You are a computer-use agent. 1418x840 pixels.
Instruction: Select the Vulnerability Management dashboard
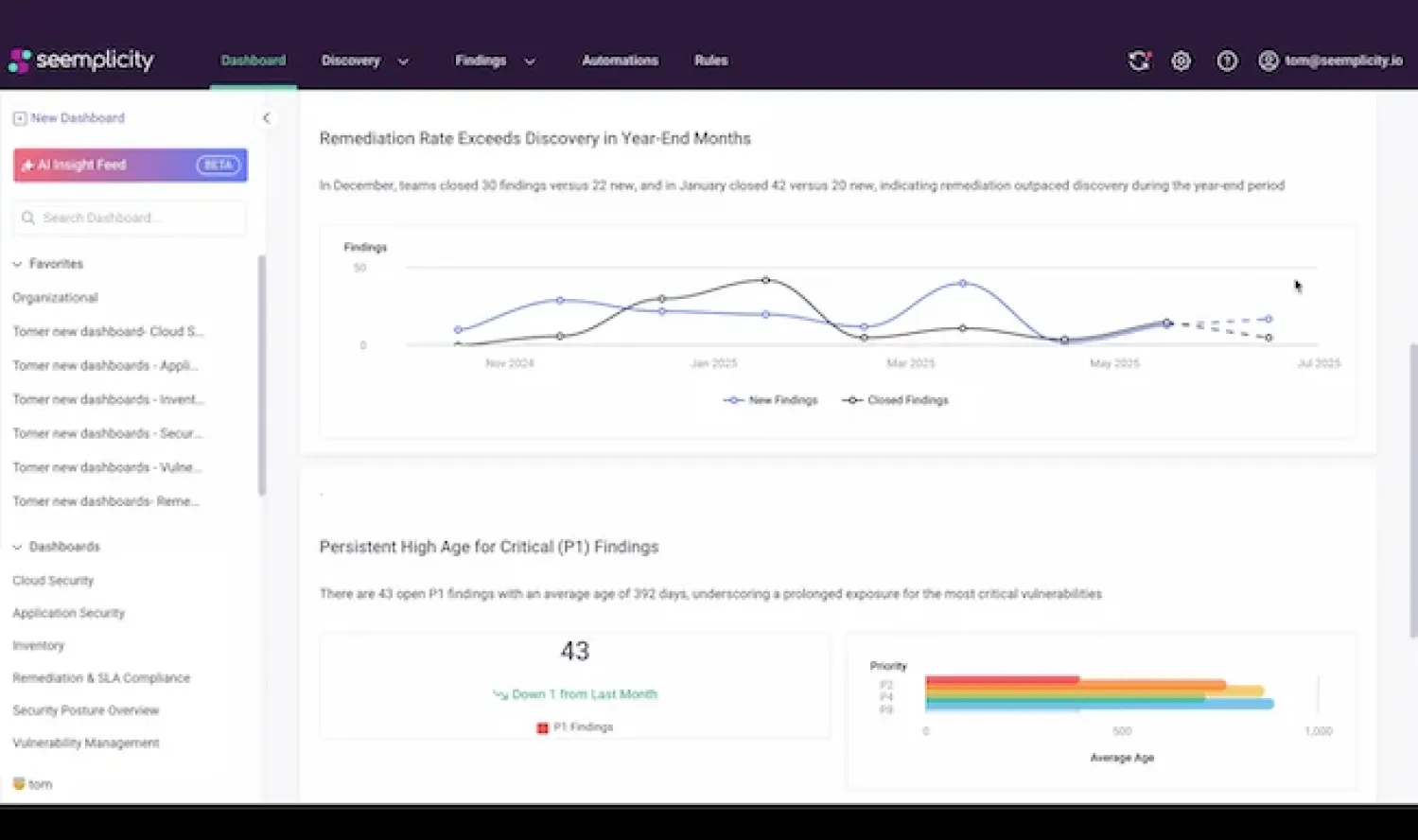[x=85, y=743]
